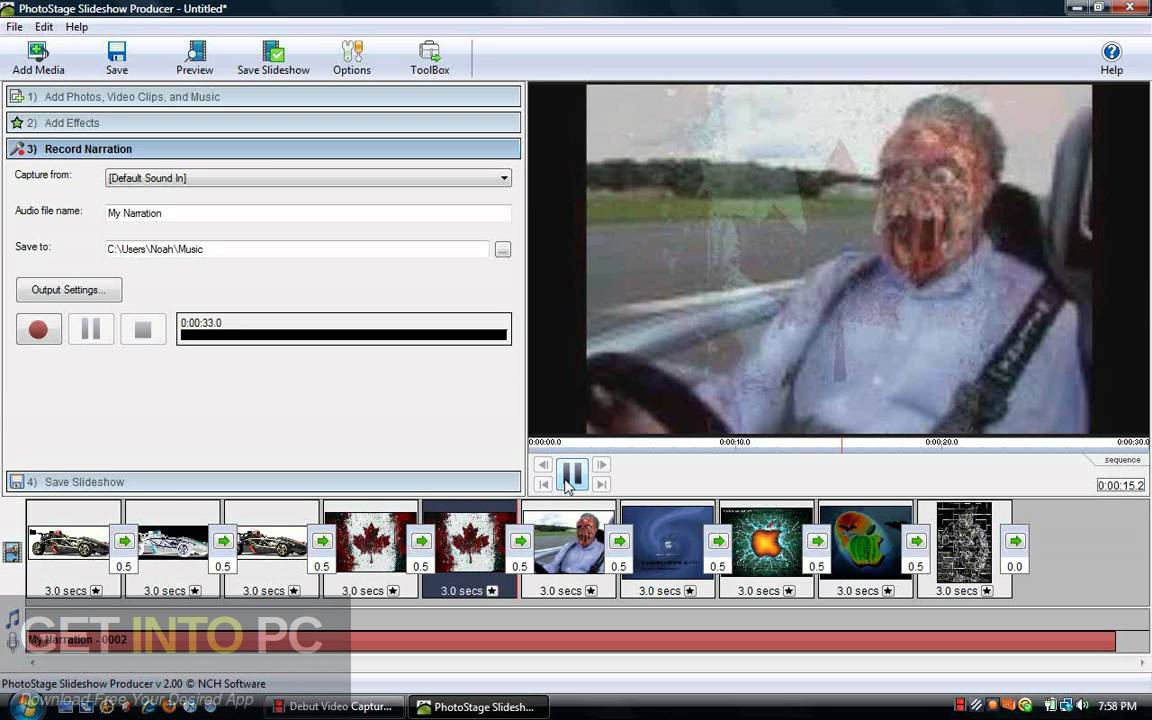
Task: Click the effects star on the last slide
Action: point(987,591)
